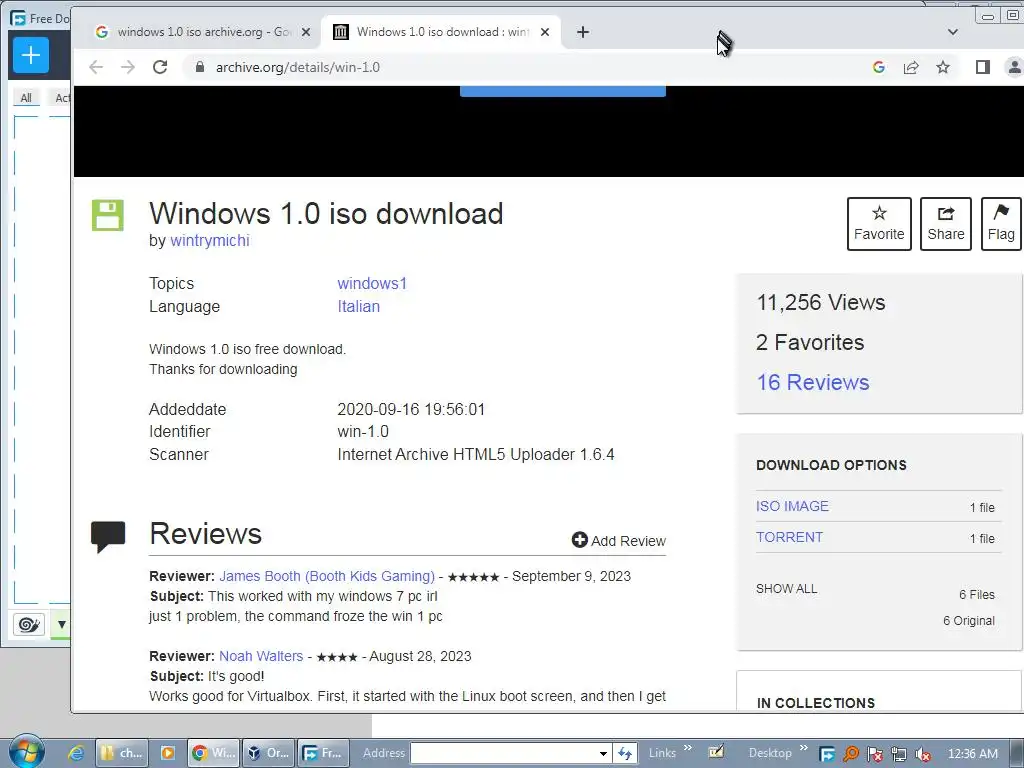Viewport: 1024px width, 768px height.
Task: Reload the archive.org page
Action: [x=160, y=67]
